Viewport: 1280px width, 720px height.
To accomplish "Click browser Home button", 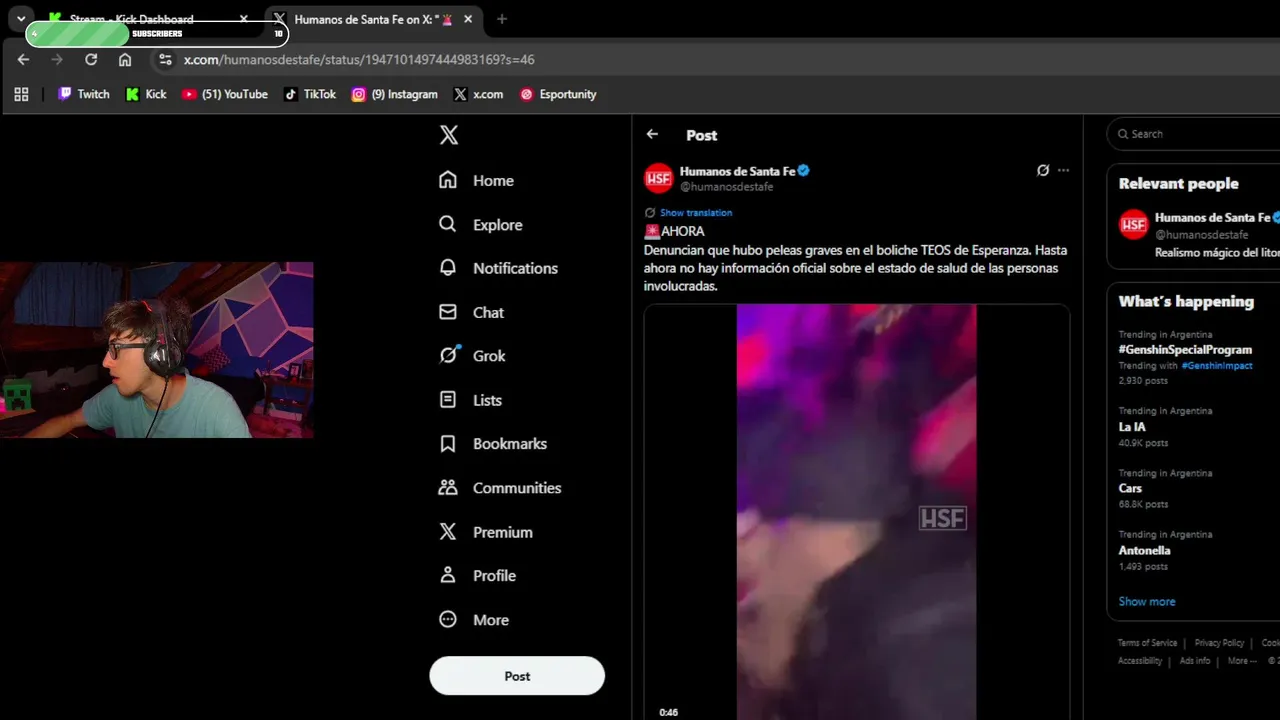I will click(125, 60).
